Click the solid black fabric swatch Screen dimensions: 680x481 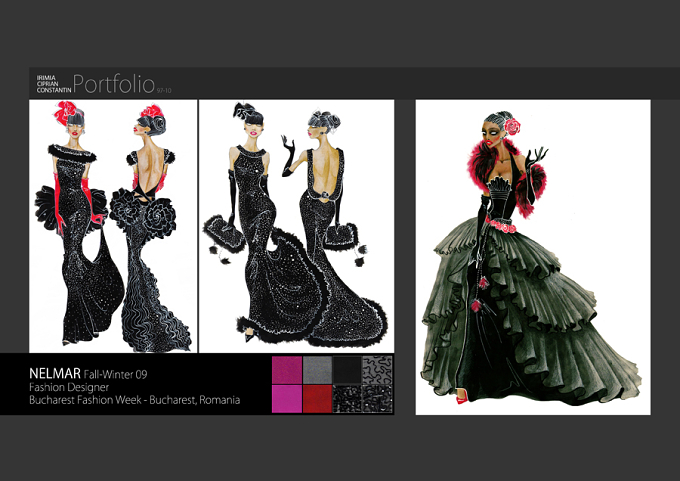pos(347,370)
